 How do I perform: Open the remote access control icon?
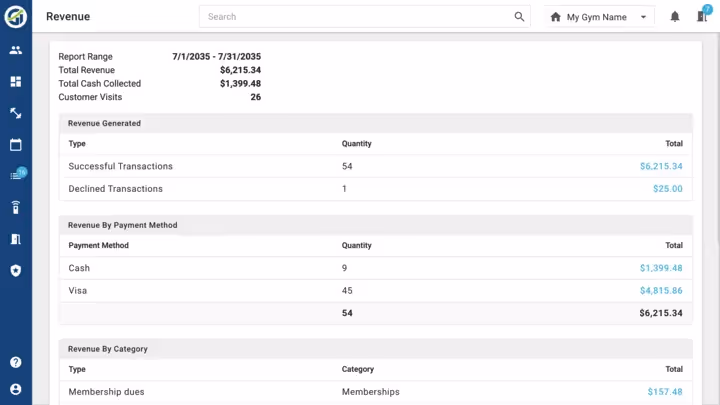[16, 208]
